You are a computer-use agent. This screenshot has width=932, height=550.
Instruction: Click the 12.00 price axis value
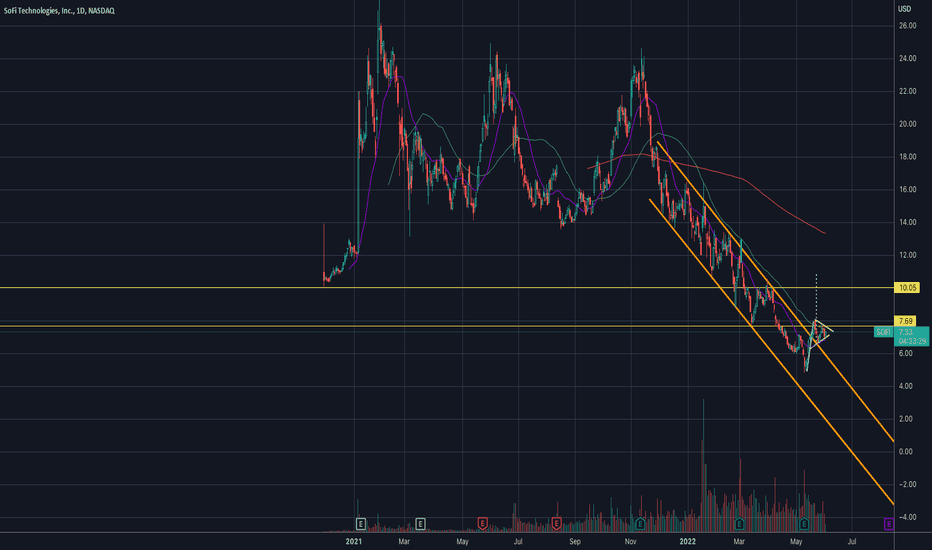click(907, 255)
